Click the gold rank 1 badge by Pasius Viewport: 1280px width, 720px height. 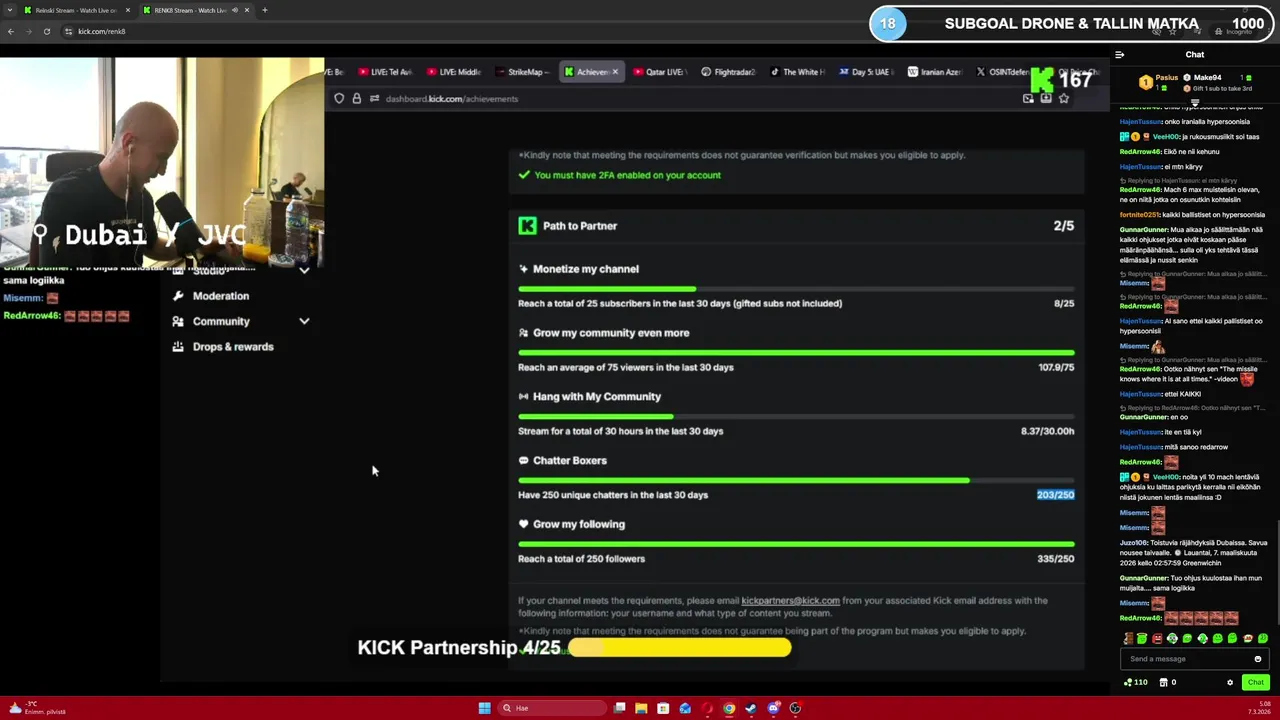pyautogui.click(x=1146, y=83)
